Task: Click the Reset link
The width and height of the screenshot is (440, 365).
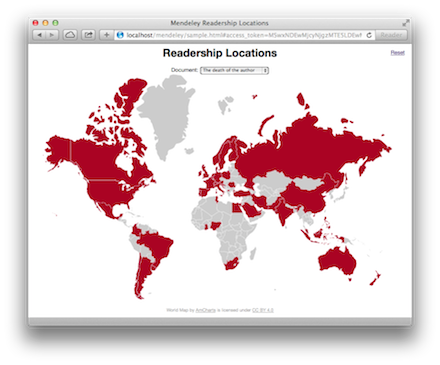Action: (398, 53)
